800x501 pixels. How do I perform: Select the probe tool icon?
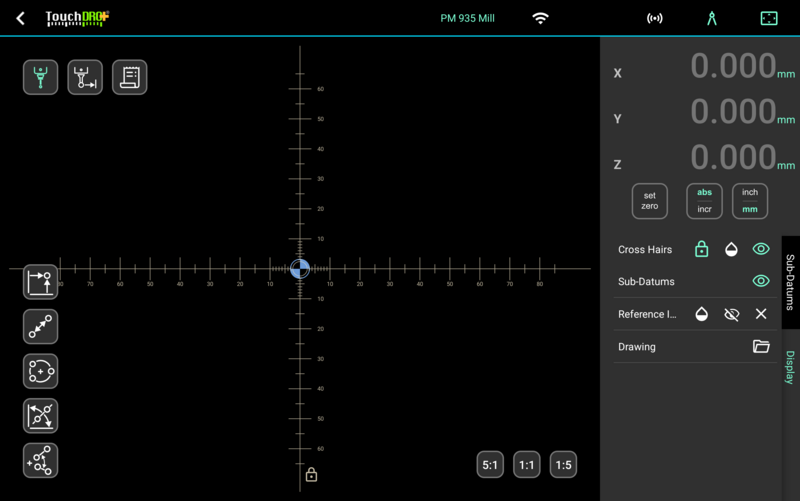click(x=40, y=77)
